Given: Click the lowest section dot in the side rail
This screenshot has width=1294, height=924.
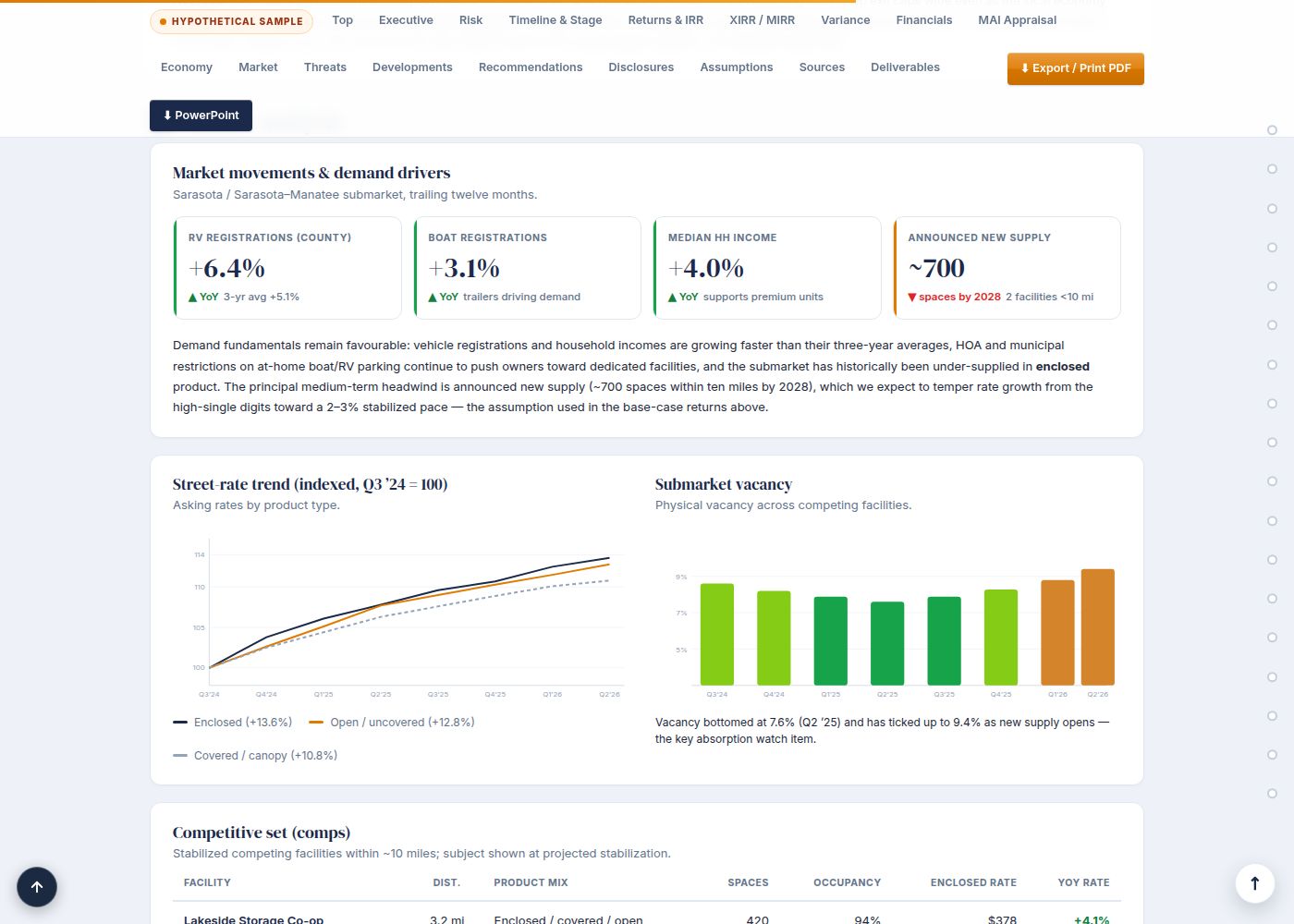Looking at the screenshot, I should coord(1272,794).
